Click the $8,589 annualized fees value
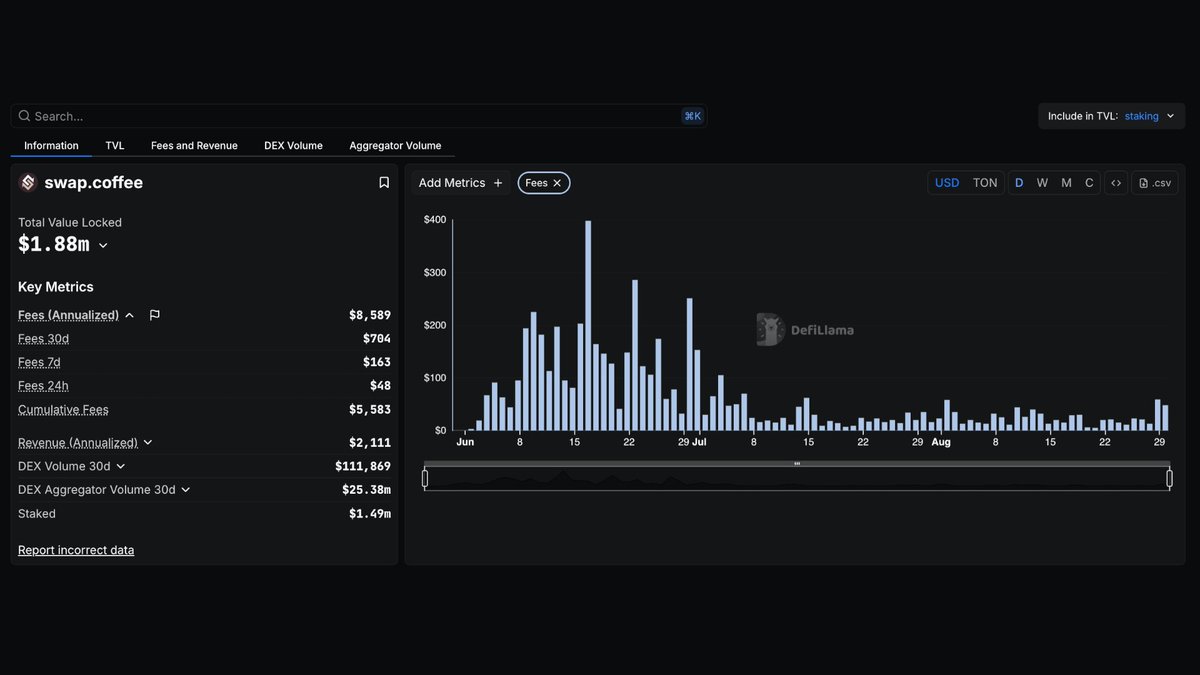1200x675 pixels. (370, 315)
